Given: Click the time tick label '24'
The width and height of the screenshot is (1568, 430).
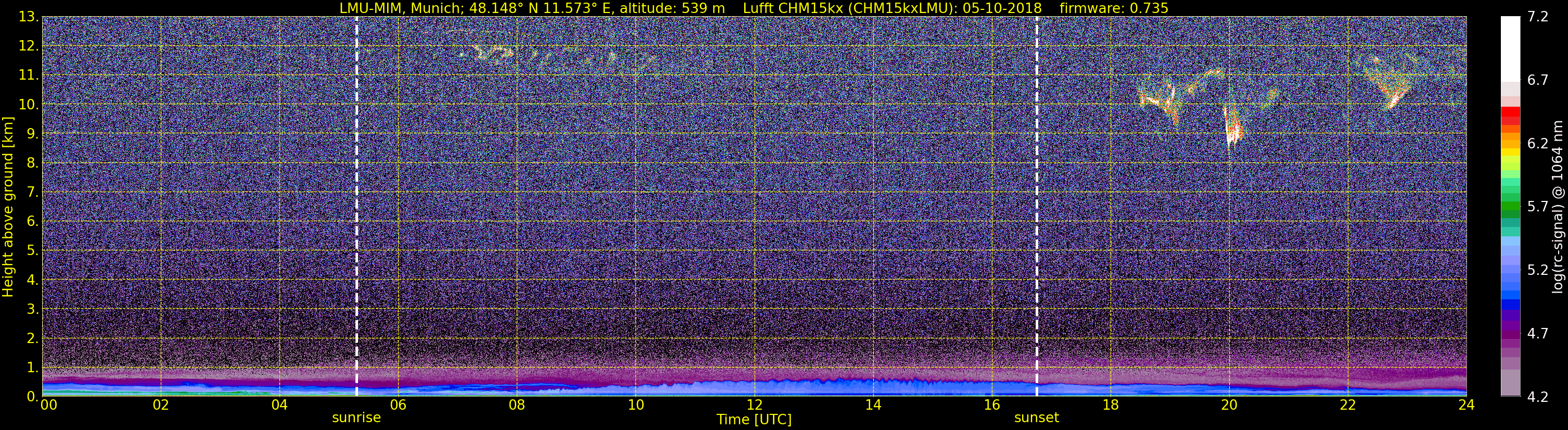Looking at the screenshot, I should tap(1467, 405).
